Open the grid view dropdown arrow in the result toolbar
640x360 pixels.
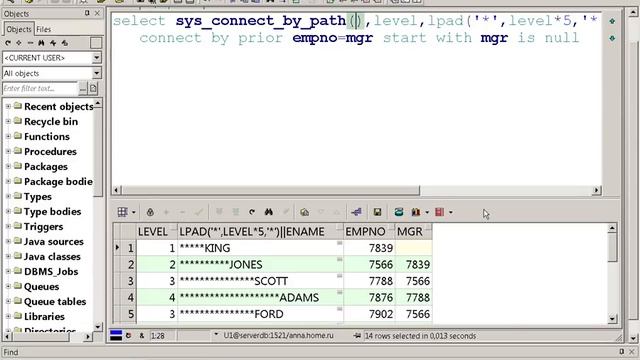[133, 213]
